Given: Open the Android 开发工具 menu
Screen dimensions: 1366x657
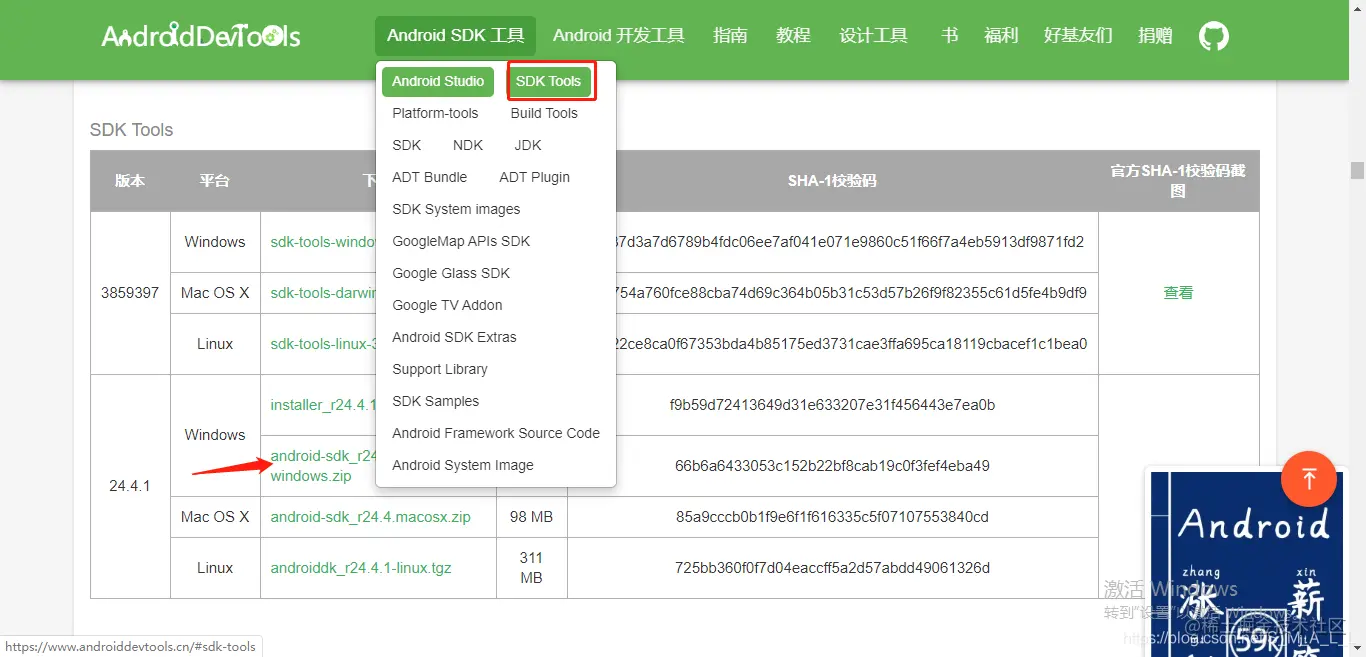Looking at the screenshot, I should click(x=619, y=36).
